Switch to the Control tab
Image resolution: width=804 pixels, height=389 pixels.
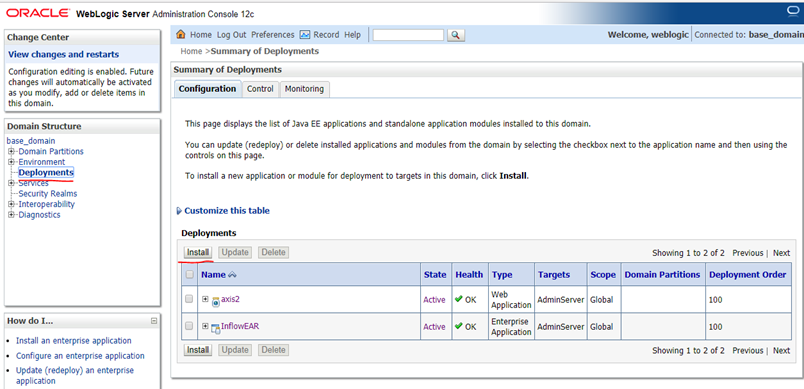coord(260,89)
